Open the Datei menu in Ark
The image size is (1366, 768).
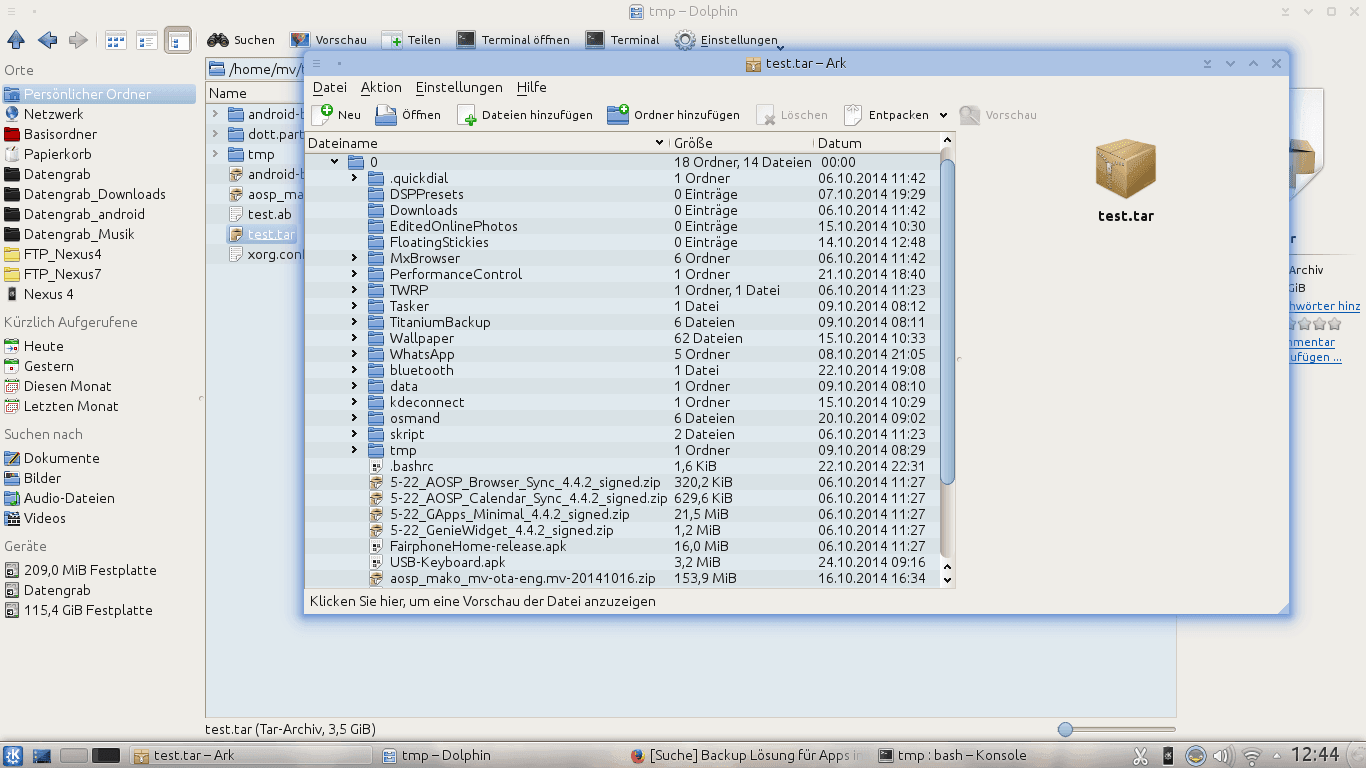pyautogui.click(x=330, y=87)
